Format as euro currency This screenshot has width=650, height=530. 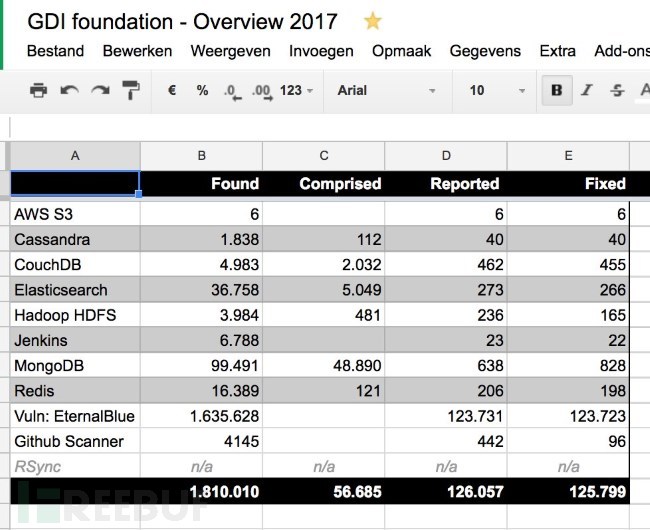(172, 91)
